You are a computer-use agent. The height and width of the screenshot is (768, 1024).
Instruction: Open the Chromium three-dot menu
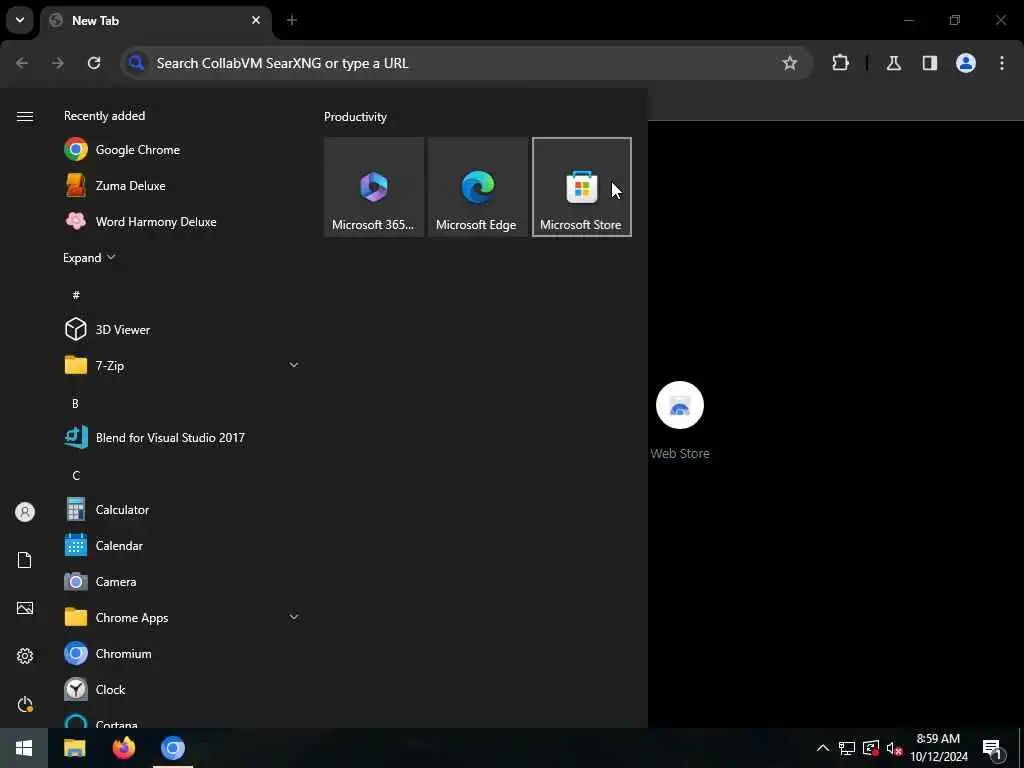pos(1002,63)
